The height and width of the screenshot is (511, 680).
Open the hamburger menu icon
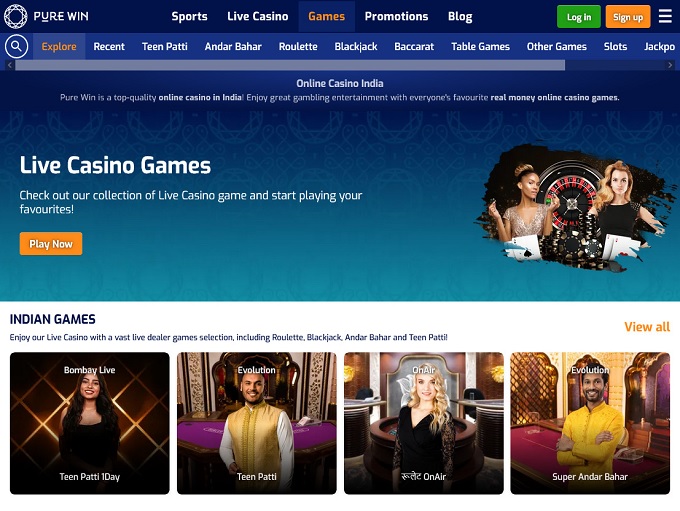665,16
